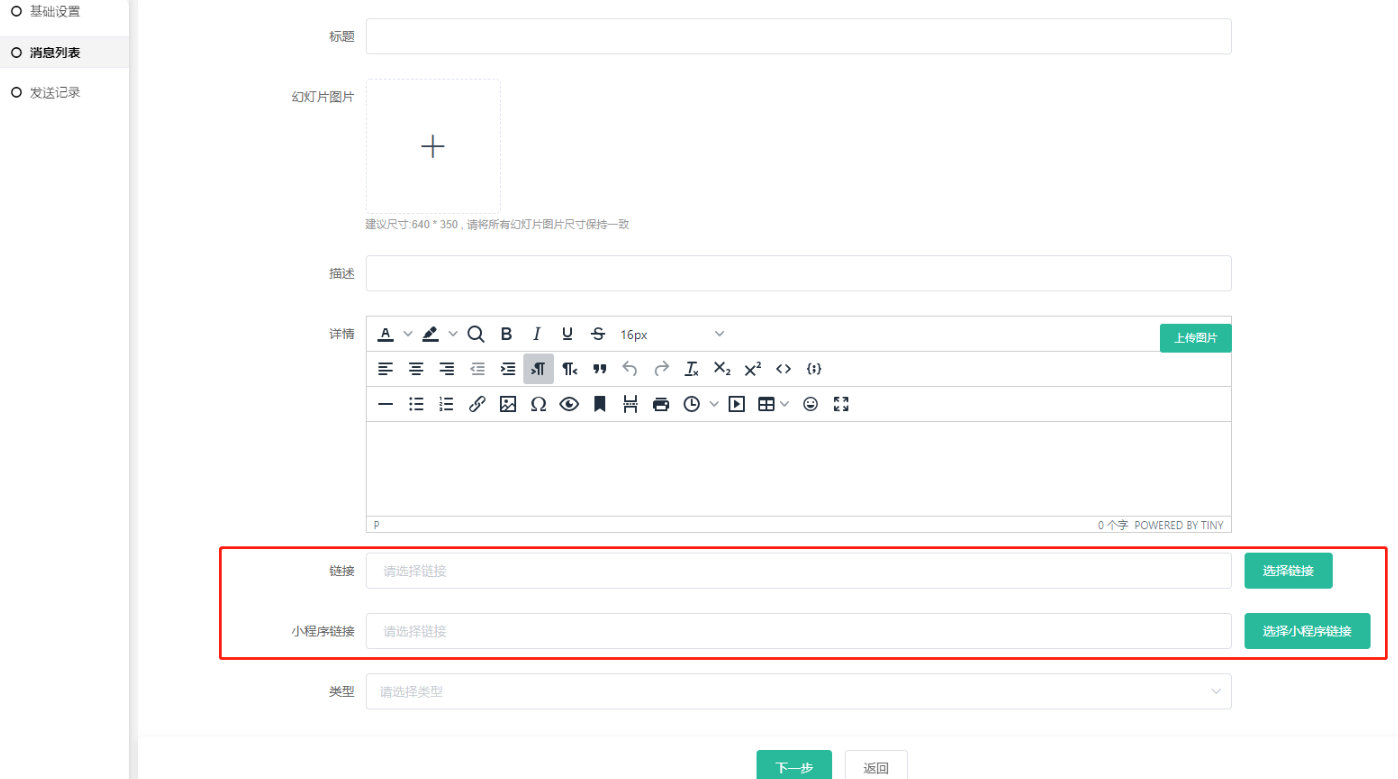Insert an image using the toolbar
This screenshot has height=779, width=1398.
coord(508,404)
